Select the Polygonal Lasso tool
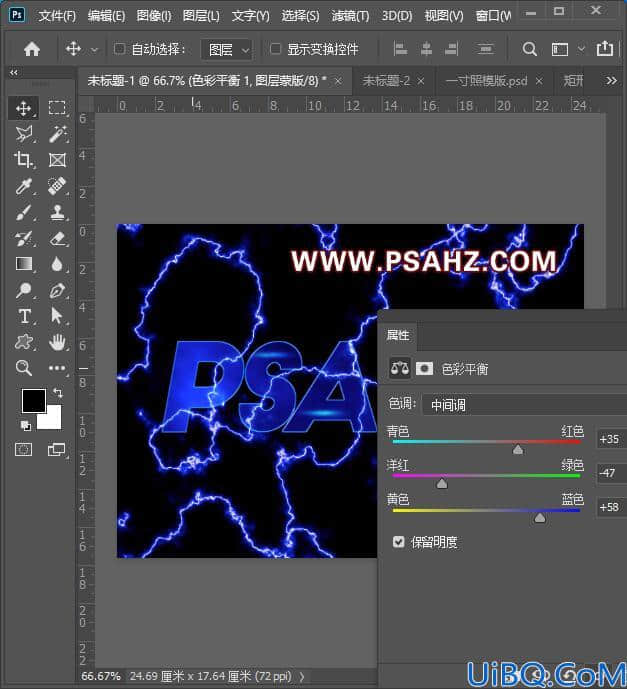This screenshot has height=689, width=627. click(24, 134)
